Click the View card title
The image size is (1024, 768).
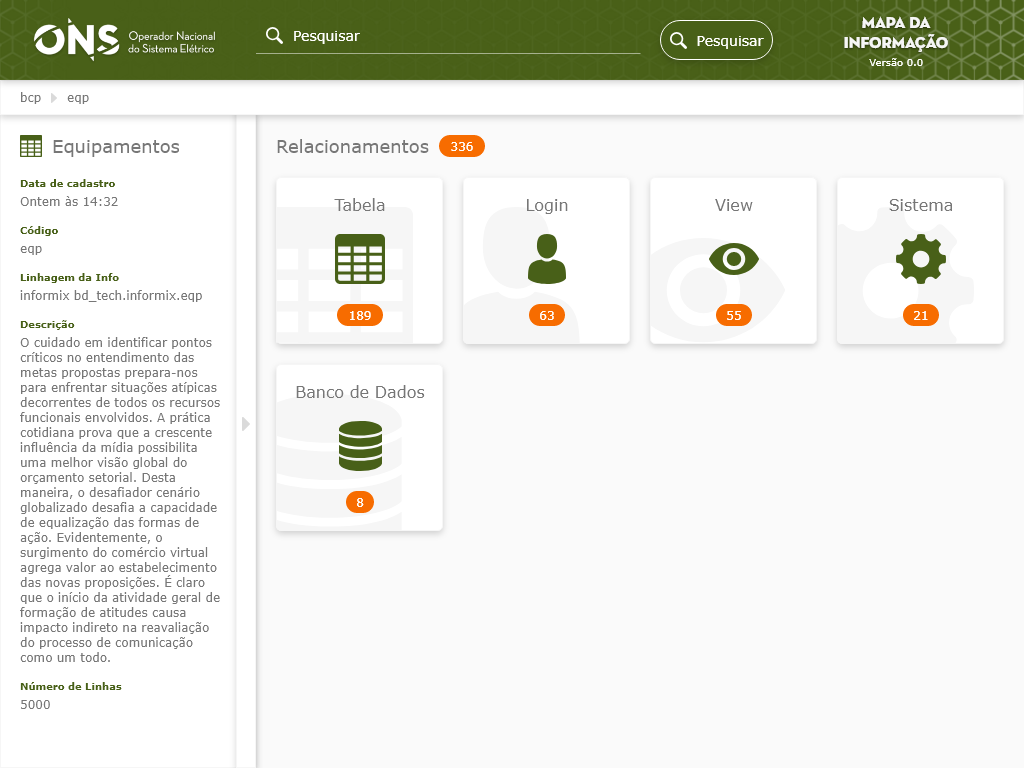pos(733,205)
